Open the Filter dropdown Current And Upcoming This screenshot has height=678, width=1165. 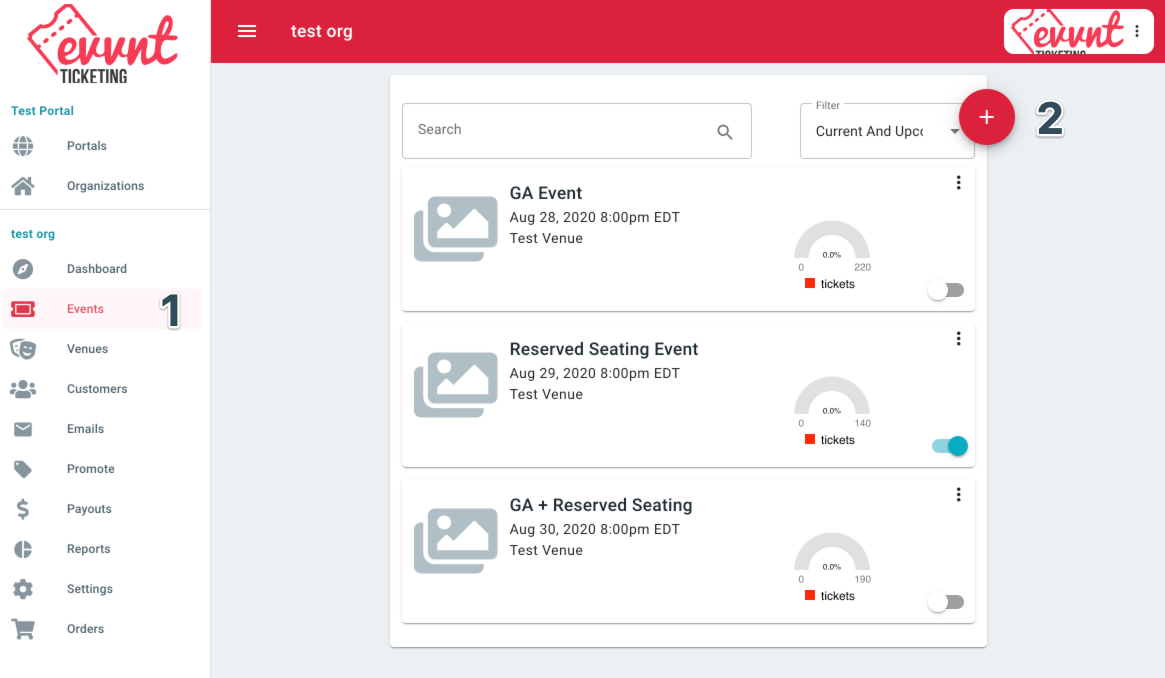tap(887, 131)
